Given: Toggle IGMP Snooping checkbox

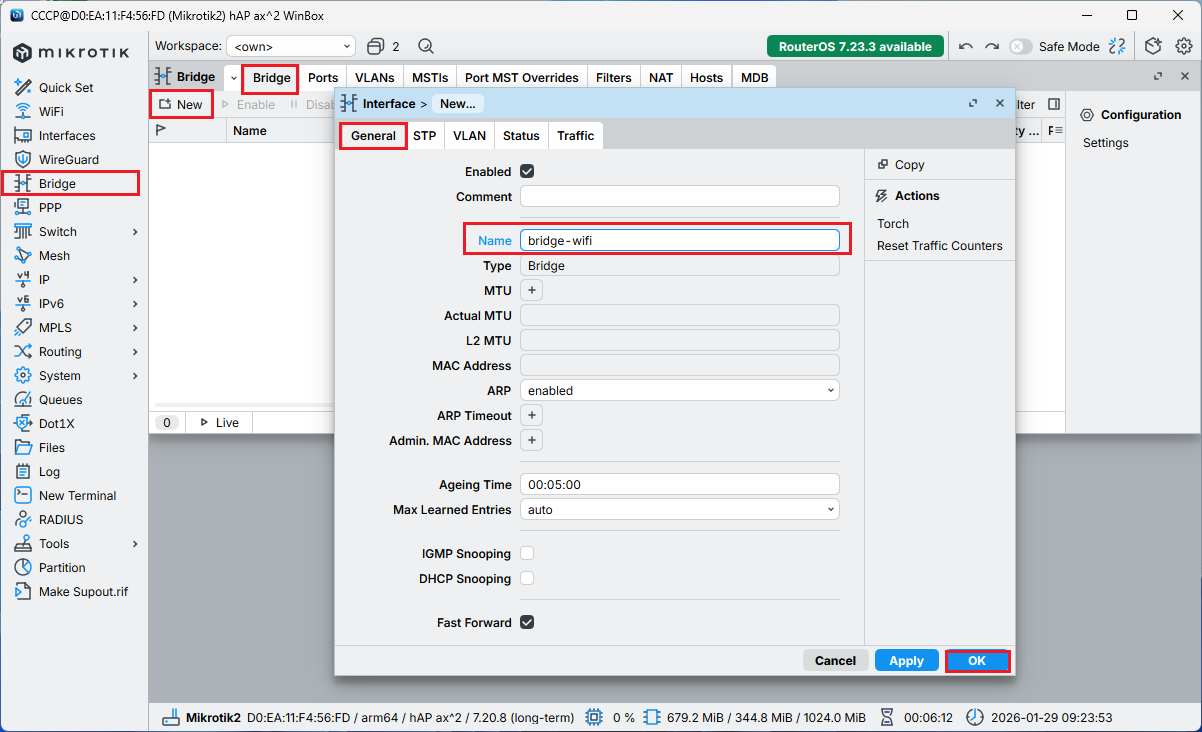Looking at the screenshot, I should click(x=527, y=554).
